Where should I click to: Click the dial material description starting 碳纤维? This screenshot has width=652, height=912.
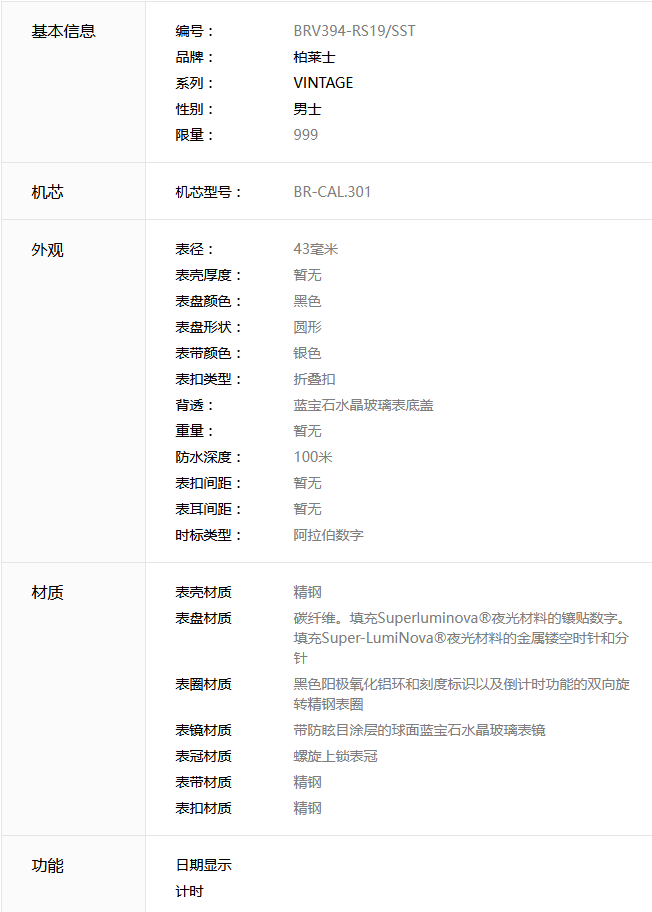[x=461, y=638]
